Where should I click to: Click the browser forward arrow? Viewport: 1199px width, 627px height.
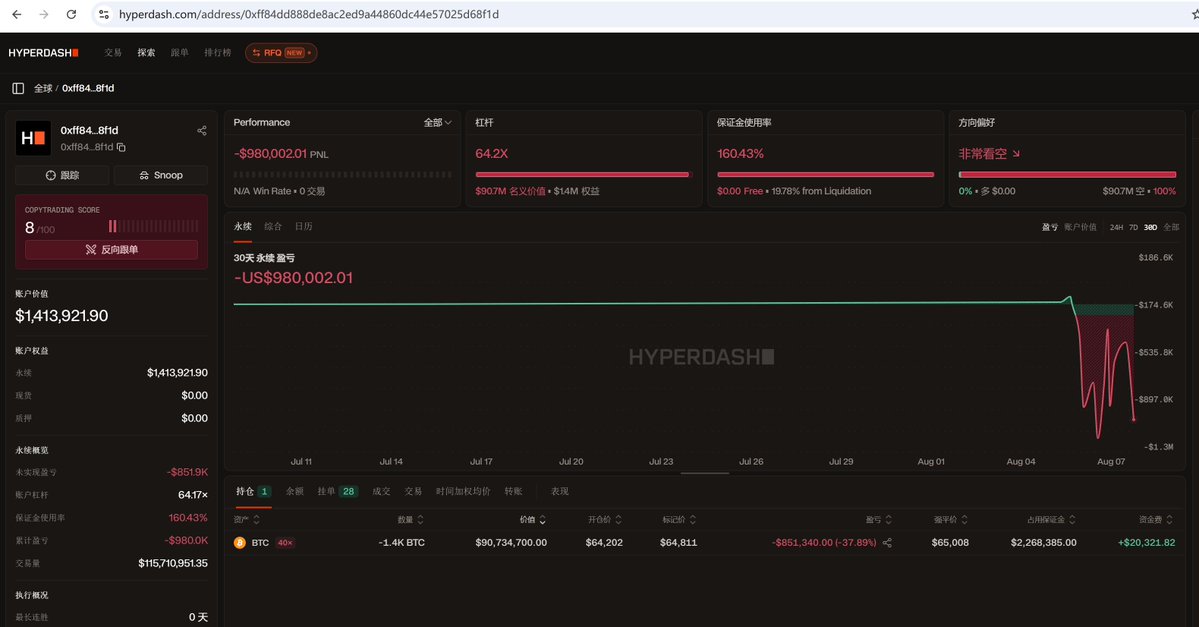(44, 15)
